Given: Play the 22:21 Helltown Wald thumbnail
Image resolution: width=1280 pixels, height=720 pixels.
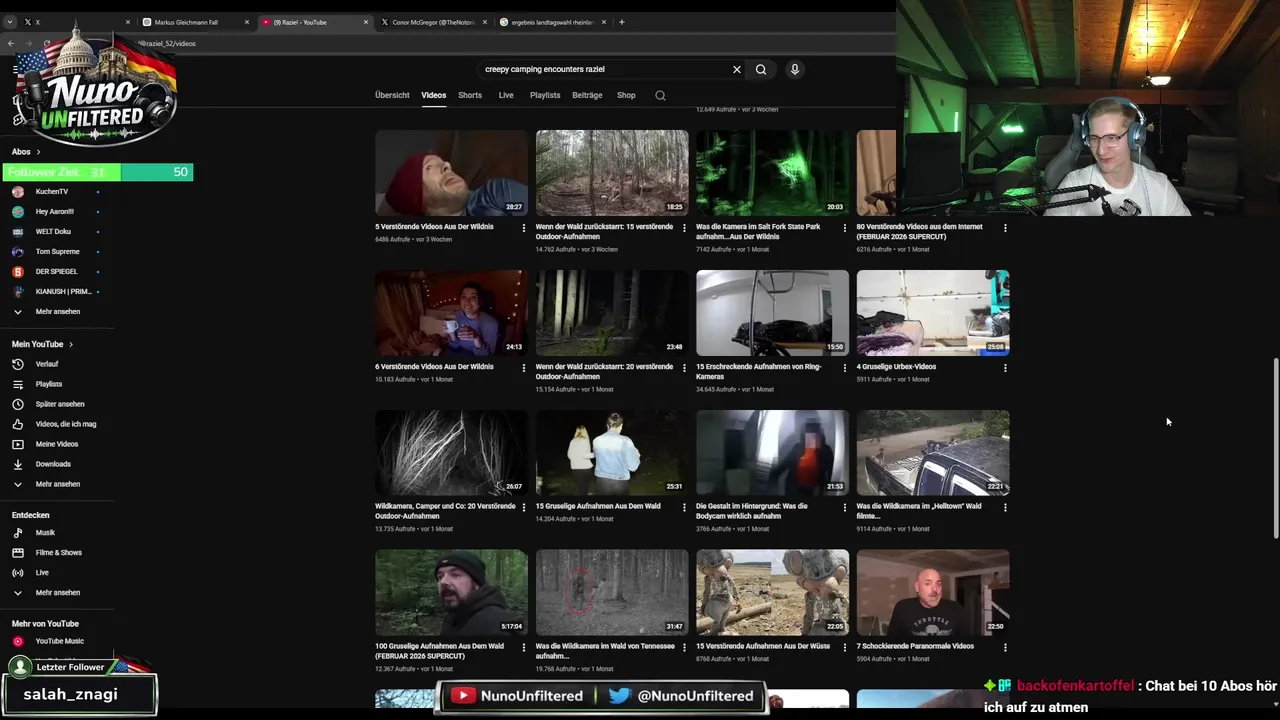Looking at the screenshot, I should [x=933, y=452].
